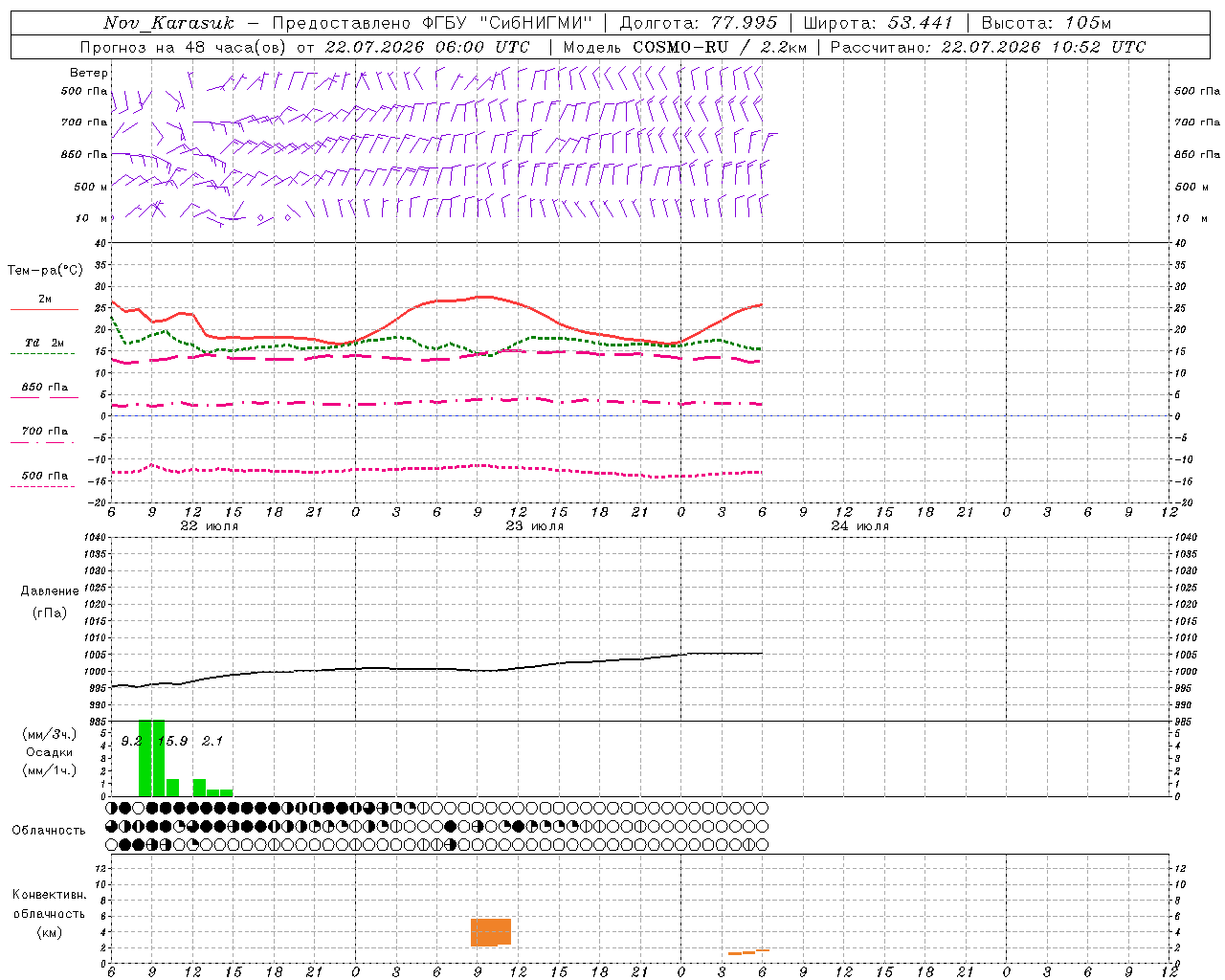1225x980 pixels.
Task: Click the 850 гПа temperature legend entry
Action: 44,391
